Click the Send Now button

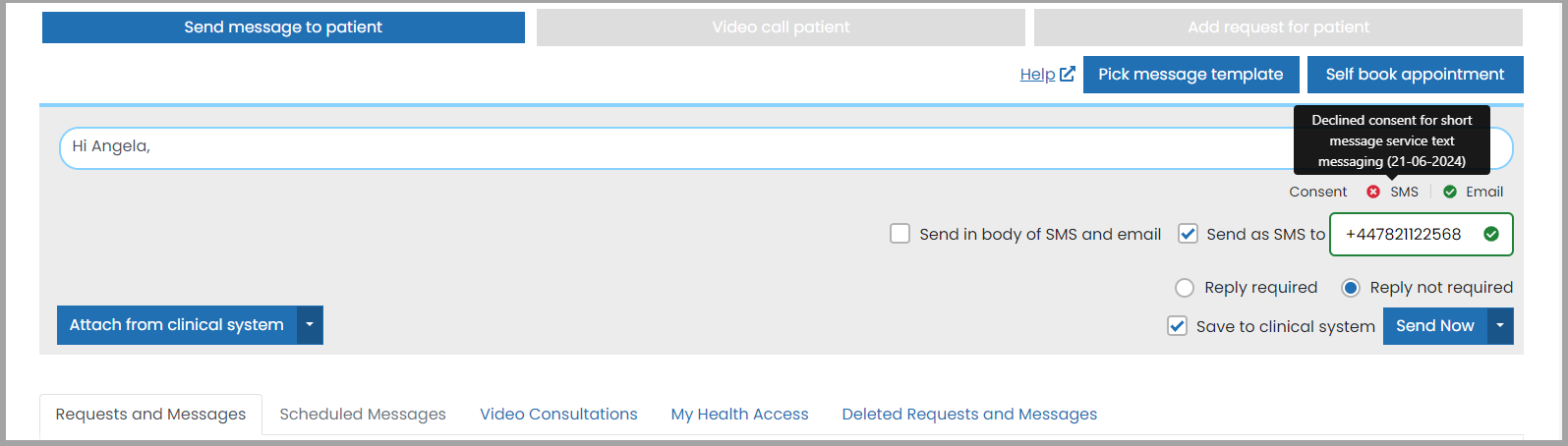point(1435,326)
